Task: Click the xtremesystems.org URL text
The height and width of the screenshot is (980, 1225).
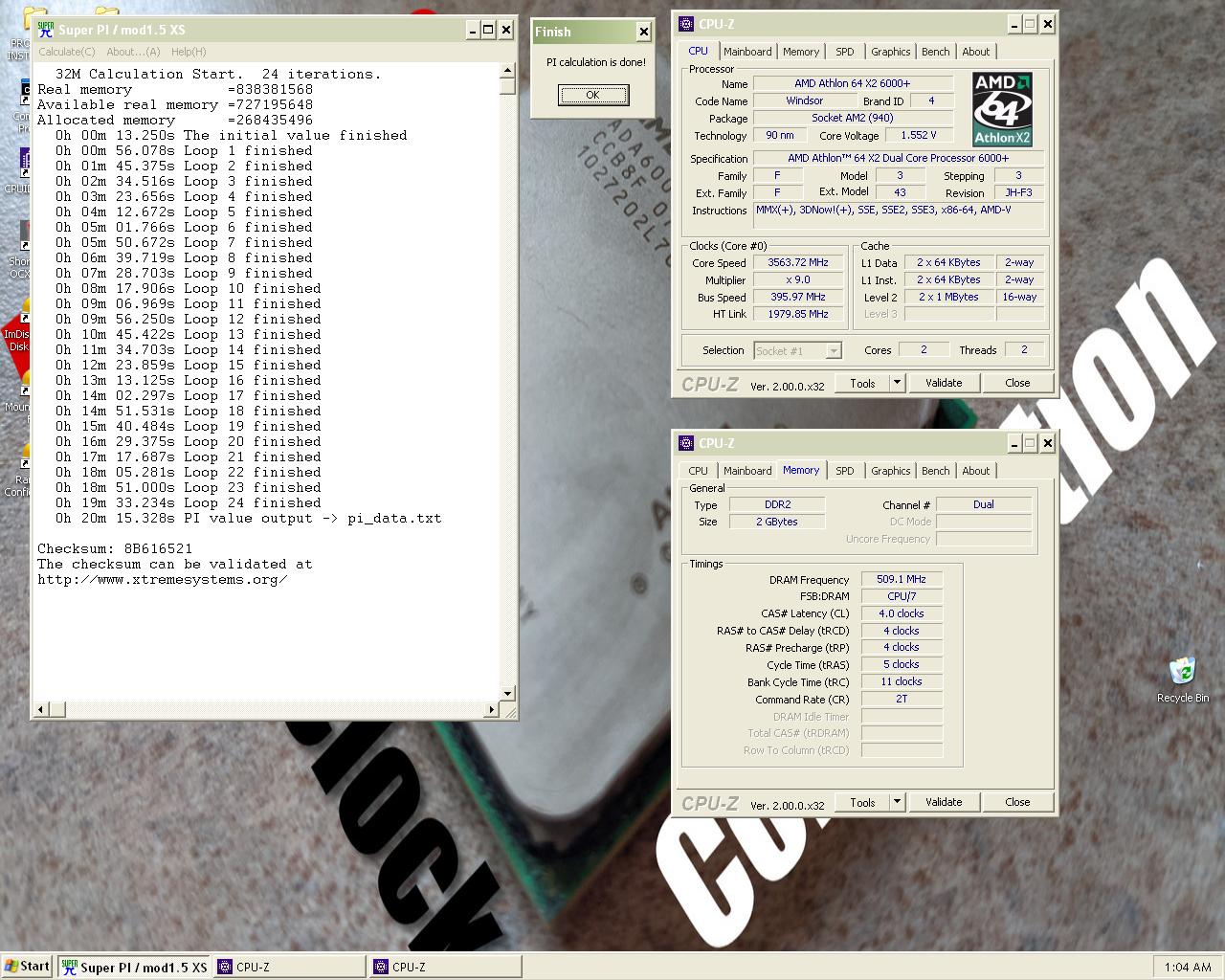Action: (163, 580)
